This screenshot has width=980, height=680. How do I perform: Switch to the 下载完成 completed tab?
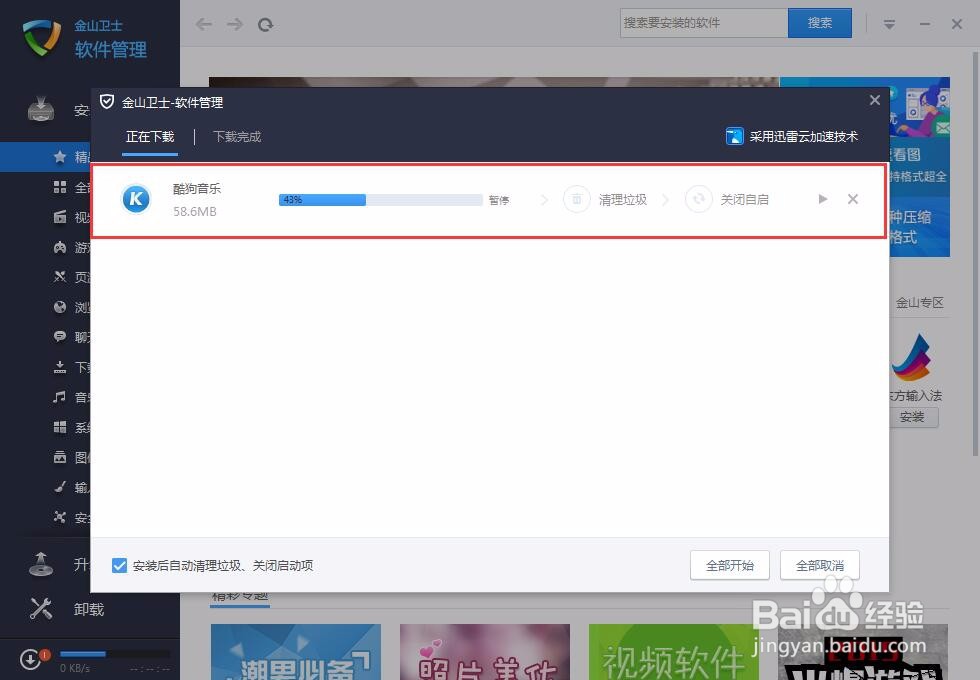pyautogui.click(x=236, y=137)
